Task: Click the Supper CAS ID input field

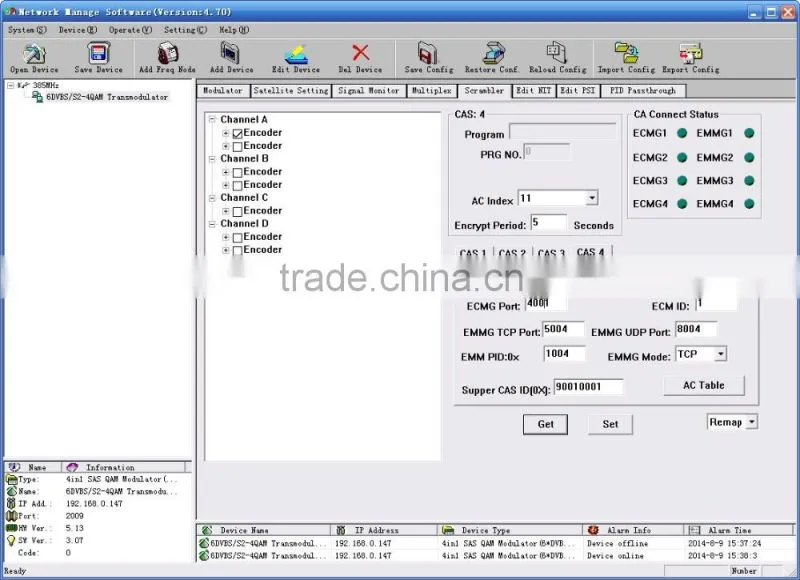Action: point(588,387)
